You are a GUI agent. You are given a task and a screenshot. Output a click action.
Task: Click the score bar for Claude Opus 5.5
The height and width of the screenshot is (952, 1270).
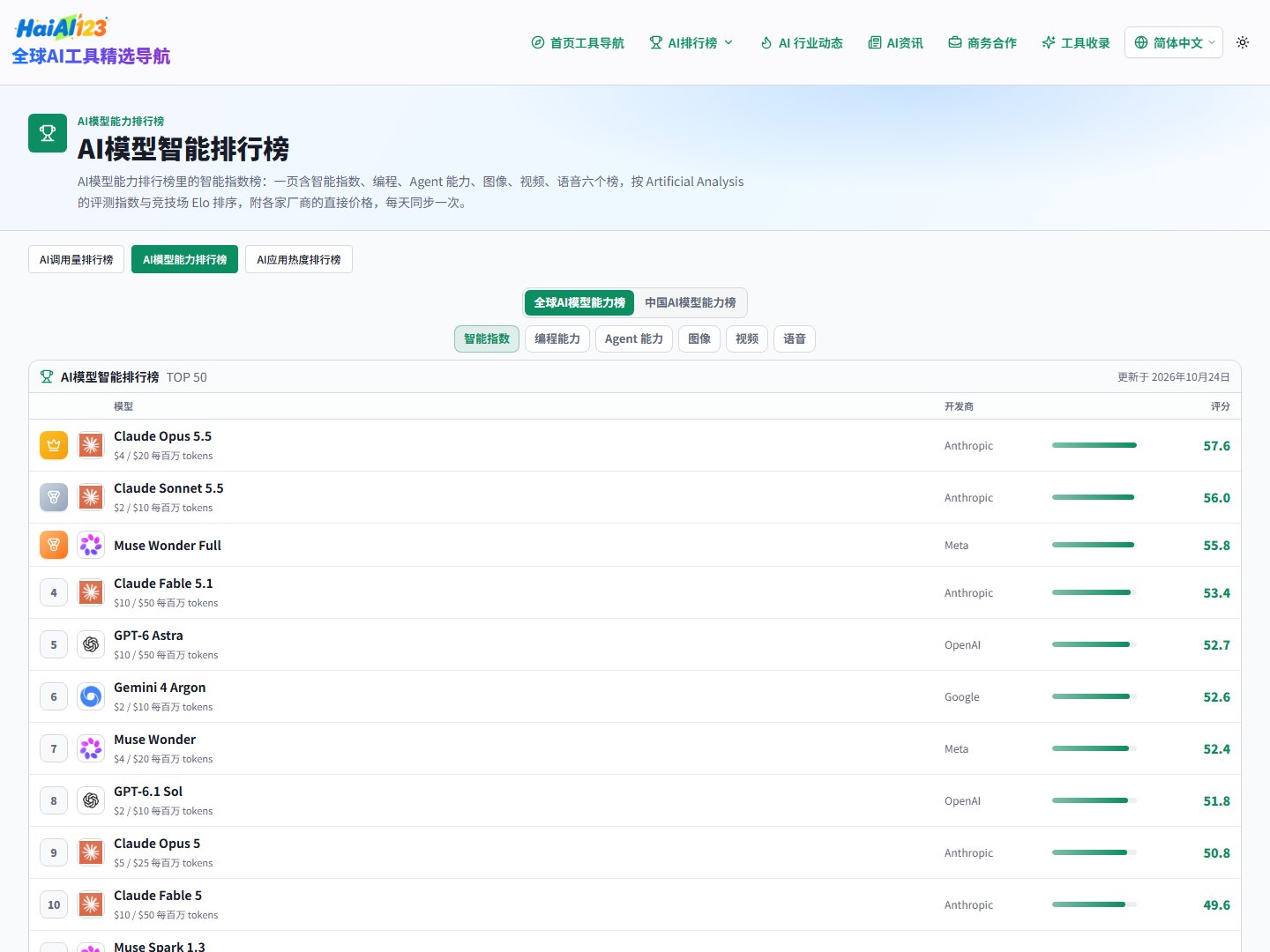pos(1094,445)
